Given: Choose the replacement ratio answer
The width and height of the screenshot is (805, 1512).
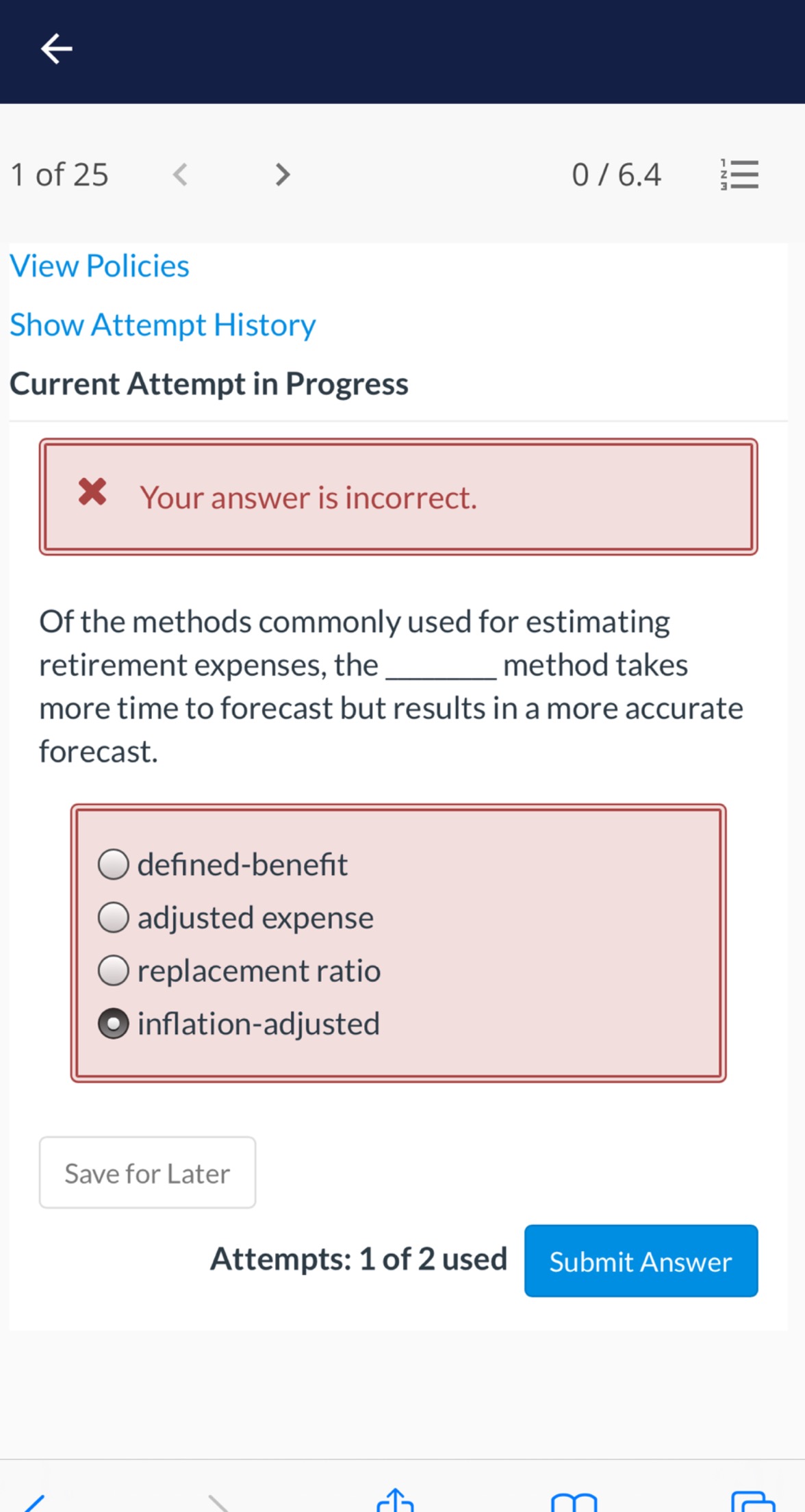Looking at the screenshot, I should (114, 970).
